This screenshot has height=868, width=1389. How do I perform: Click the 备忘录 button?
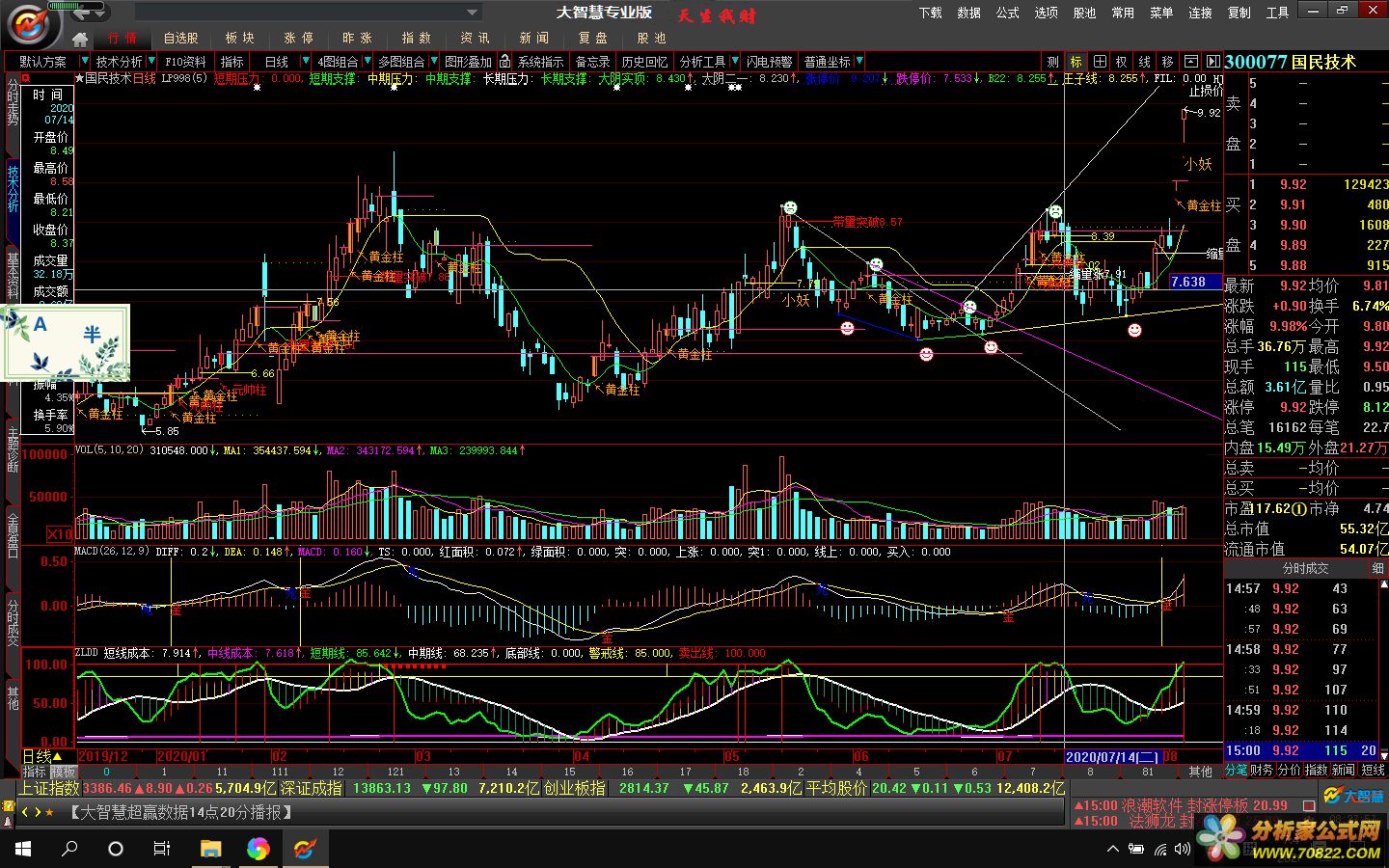coord(593,61)
